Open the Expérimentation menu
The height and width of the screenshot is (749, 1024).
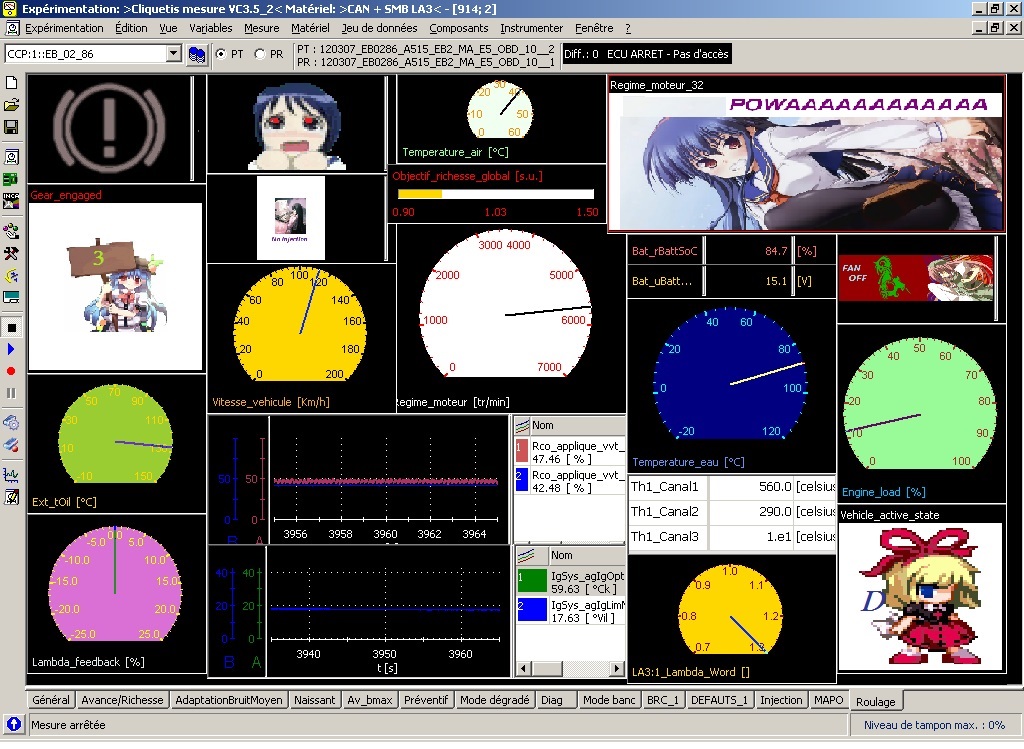click(64, 28)
